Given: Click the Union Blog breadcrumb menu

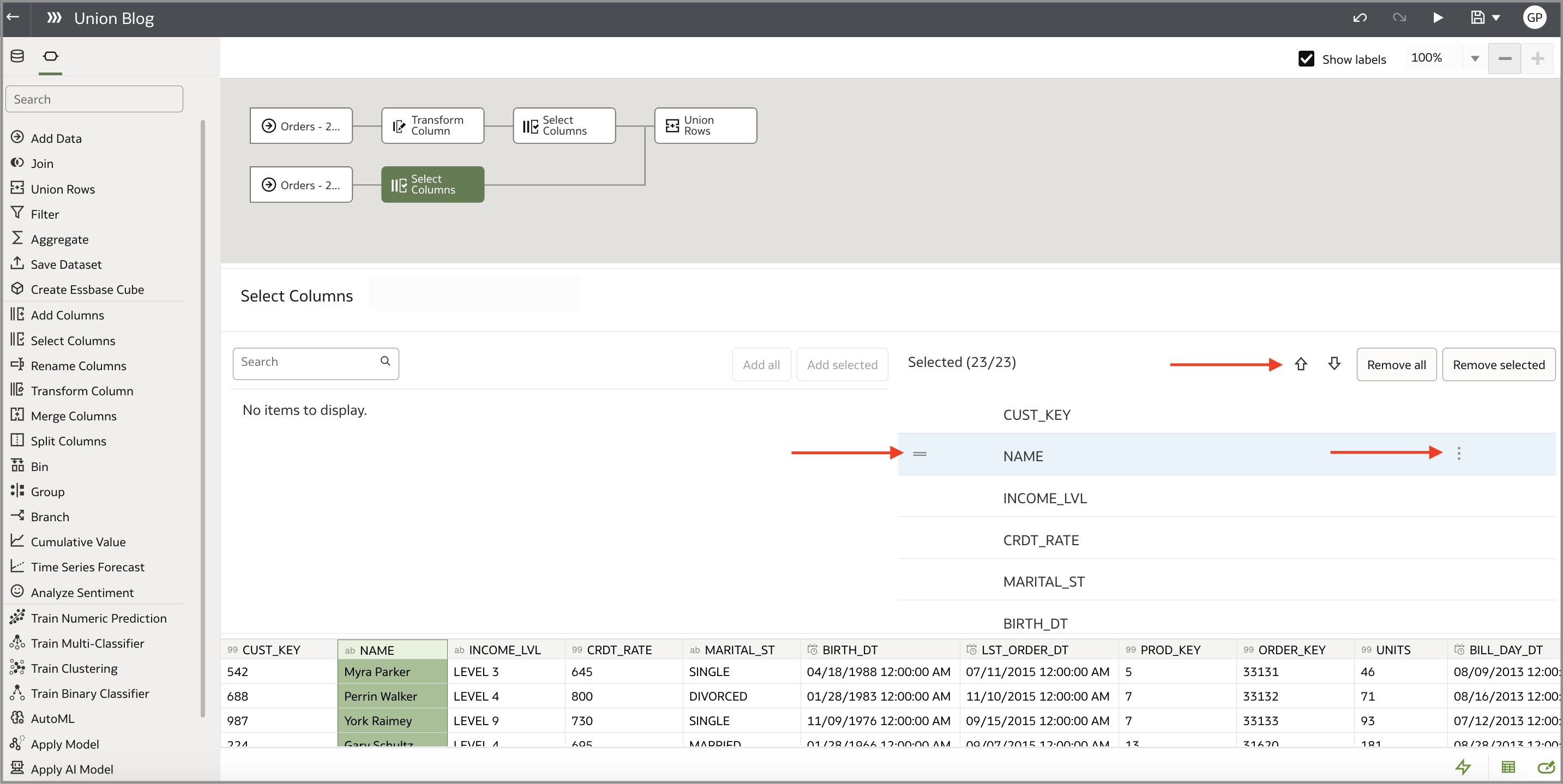Looking at the screenshot, I should coord(53,17).
